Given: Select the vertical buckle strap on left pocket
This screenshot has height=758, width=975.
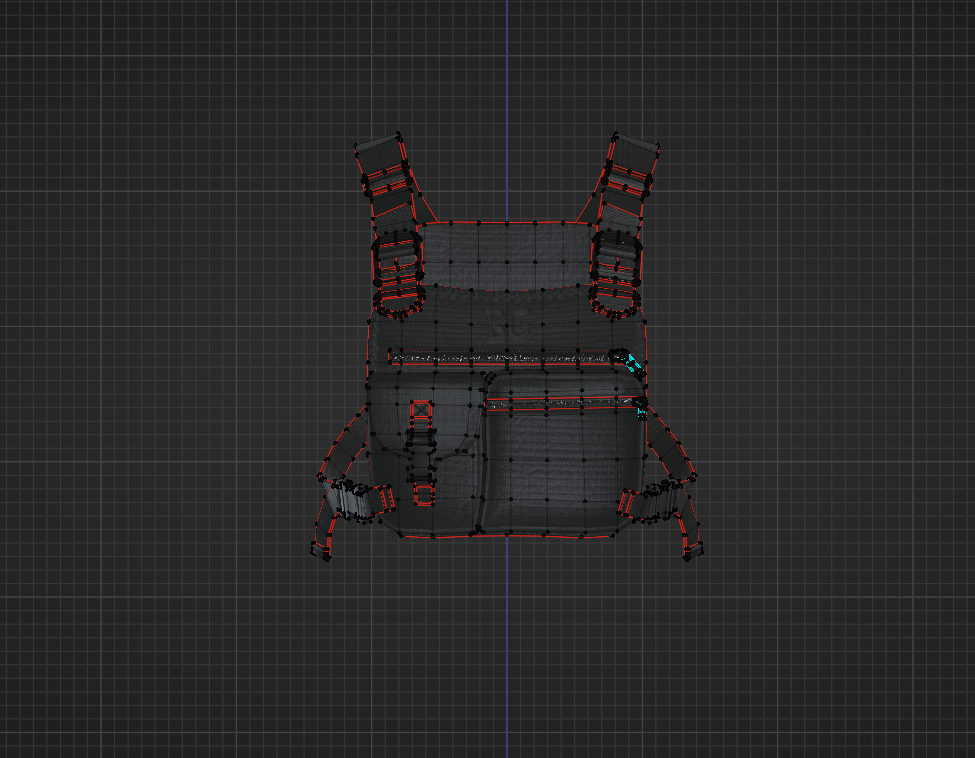Looking at the screenshot, I should [422, 452].
